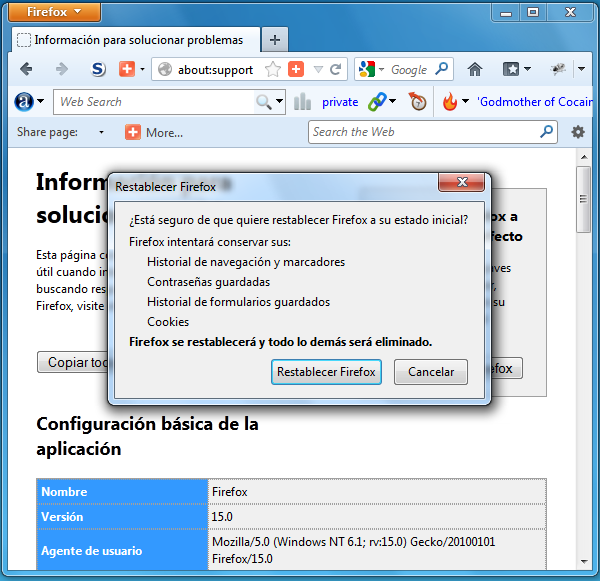
Task: Click the magnifier in Google search box
Action: click(x=442, y=69)
